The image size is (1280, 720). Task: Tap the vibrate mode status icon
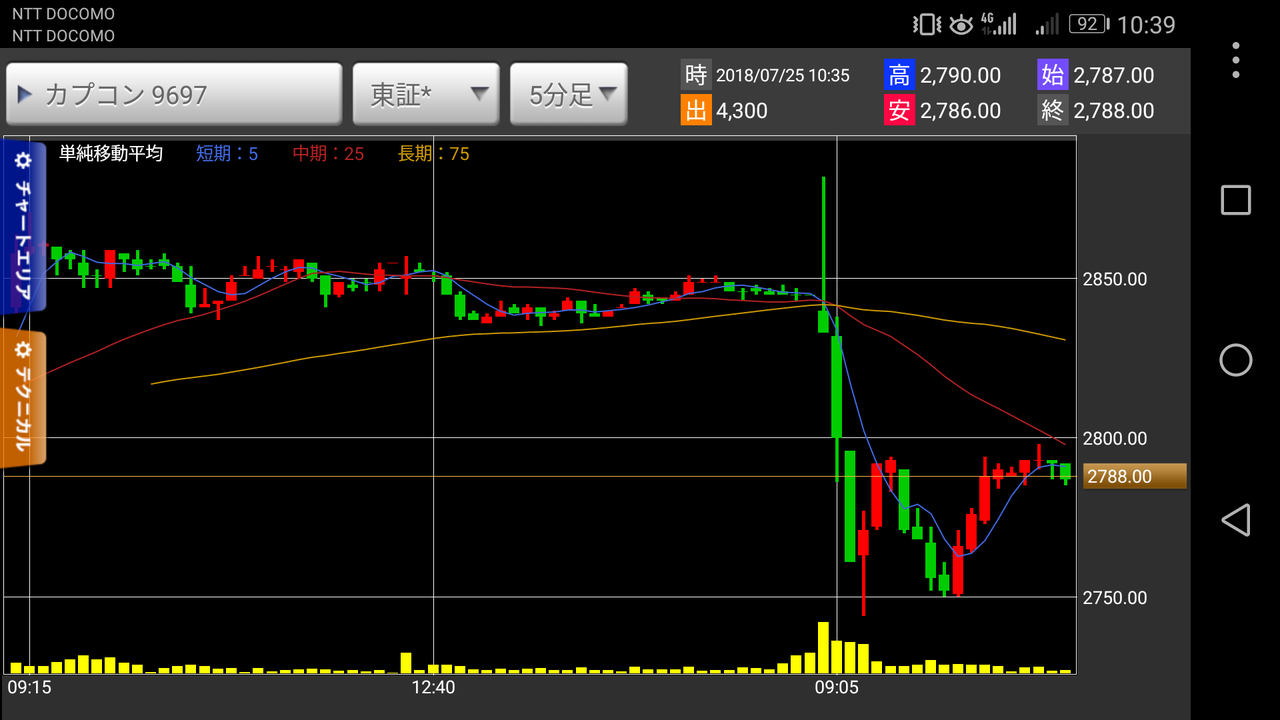point(927,24)
